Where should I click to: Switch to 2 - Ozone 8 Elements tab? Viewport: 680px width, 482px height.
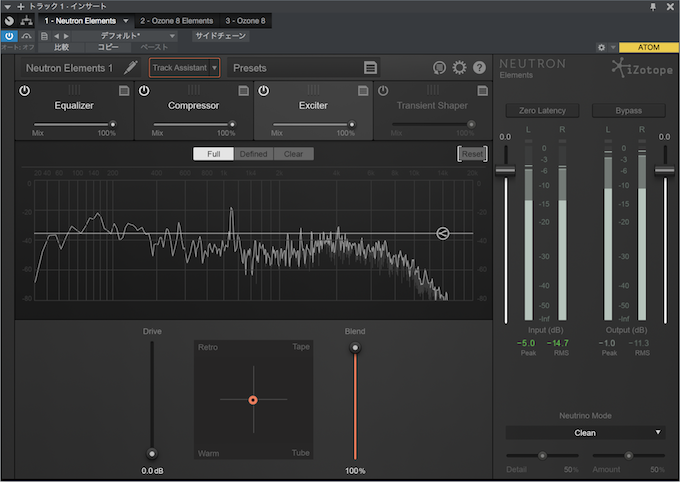(x=177, y=21)
